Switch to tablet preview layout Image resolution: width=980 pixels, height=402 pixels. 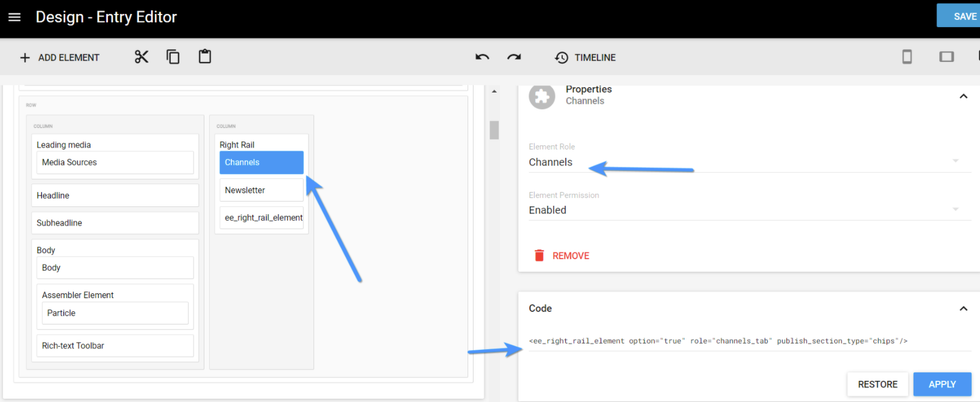[946, 57]
